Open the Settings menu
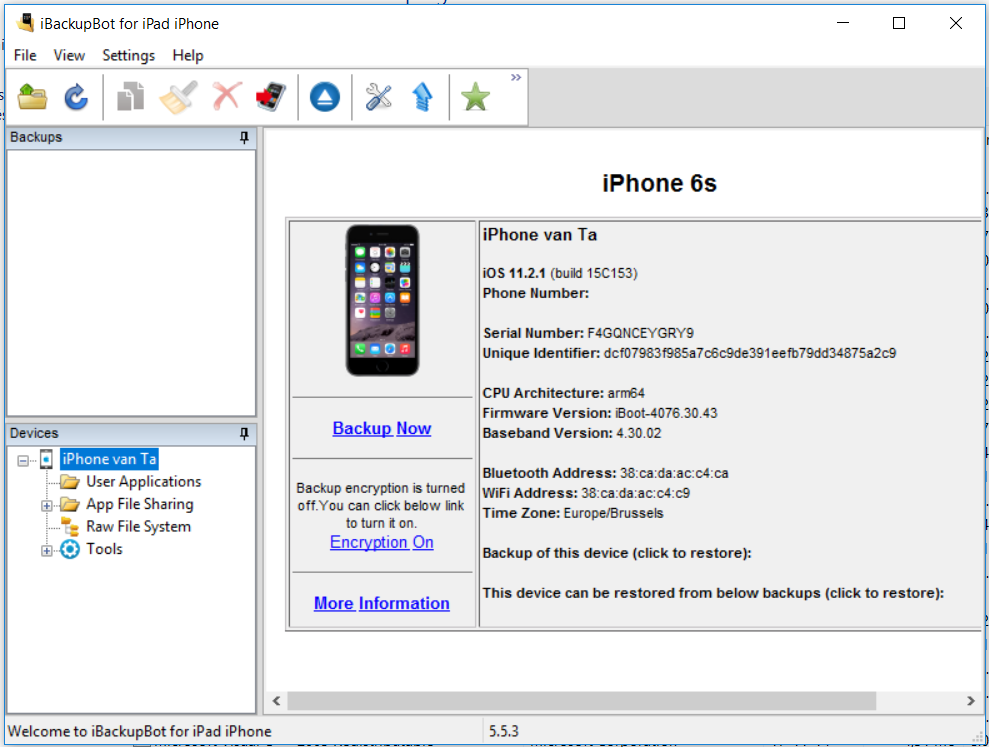The height and width of the screenshot is (747, 989). (x=128, y=55)
